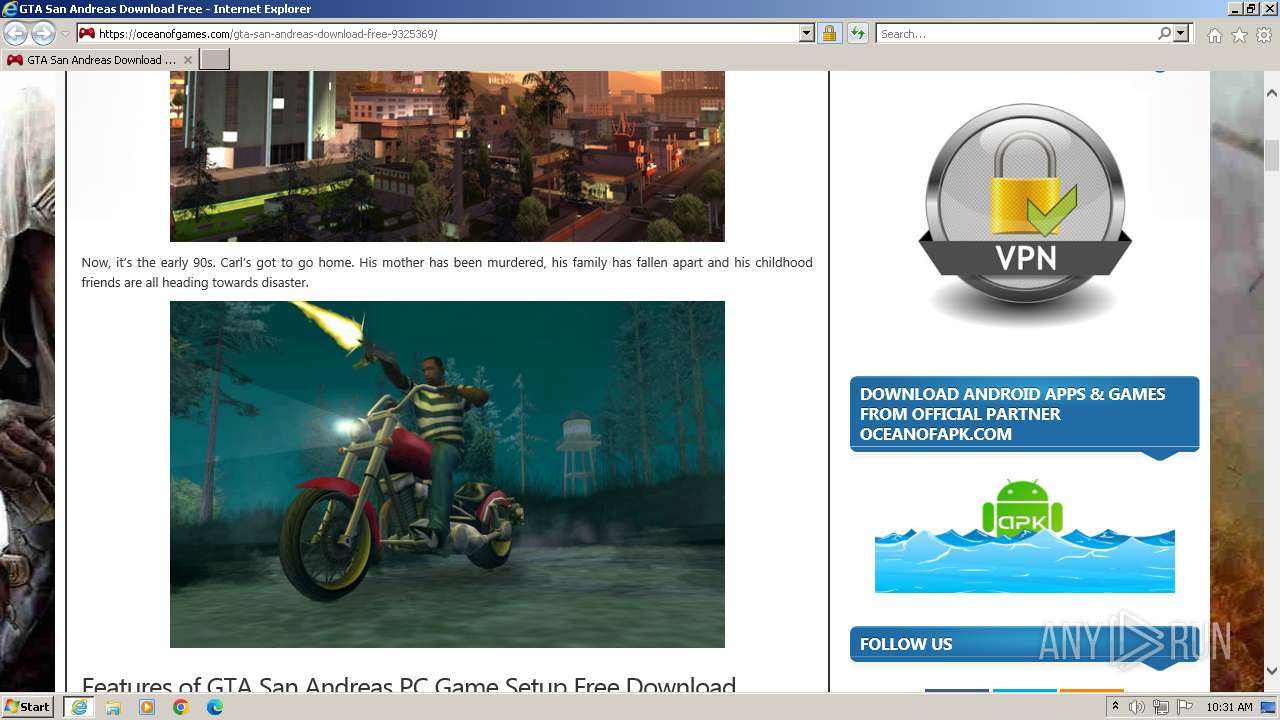This screenshot has width=1280, height=720.
Task: Open a new tab with the blank tab button
Action: (215, 60)
